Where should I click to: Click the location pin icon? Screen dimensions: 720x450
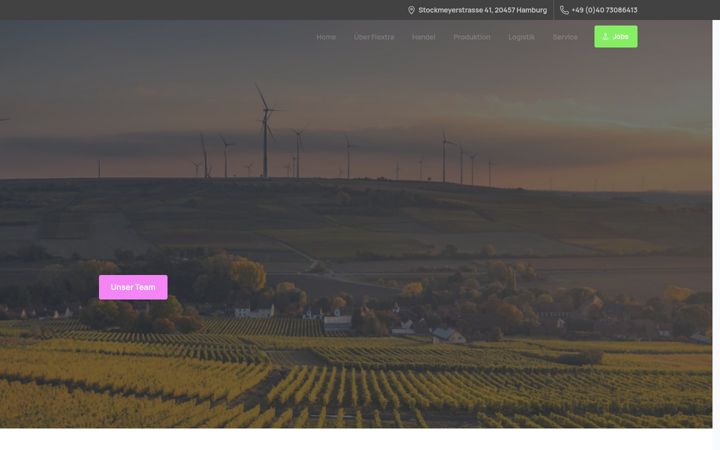coord(411,10)
